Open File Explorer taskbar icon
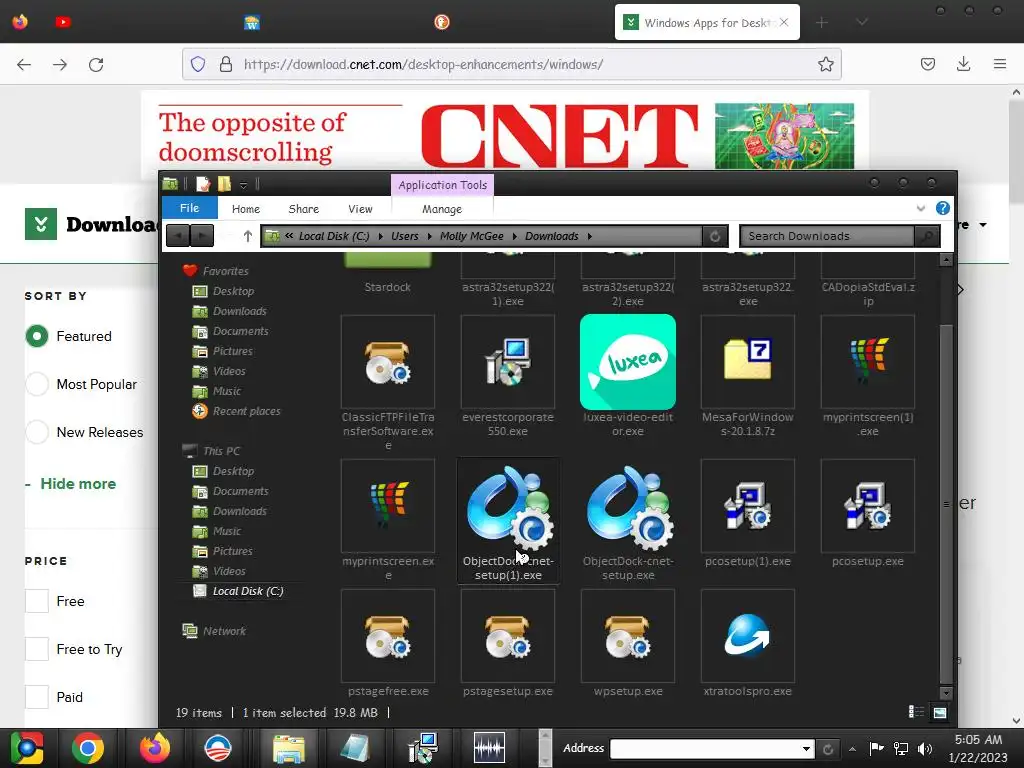This screenshot has height=768, width=1024. [289, 748]
